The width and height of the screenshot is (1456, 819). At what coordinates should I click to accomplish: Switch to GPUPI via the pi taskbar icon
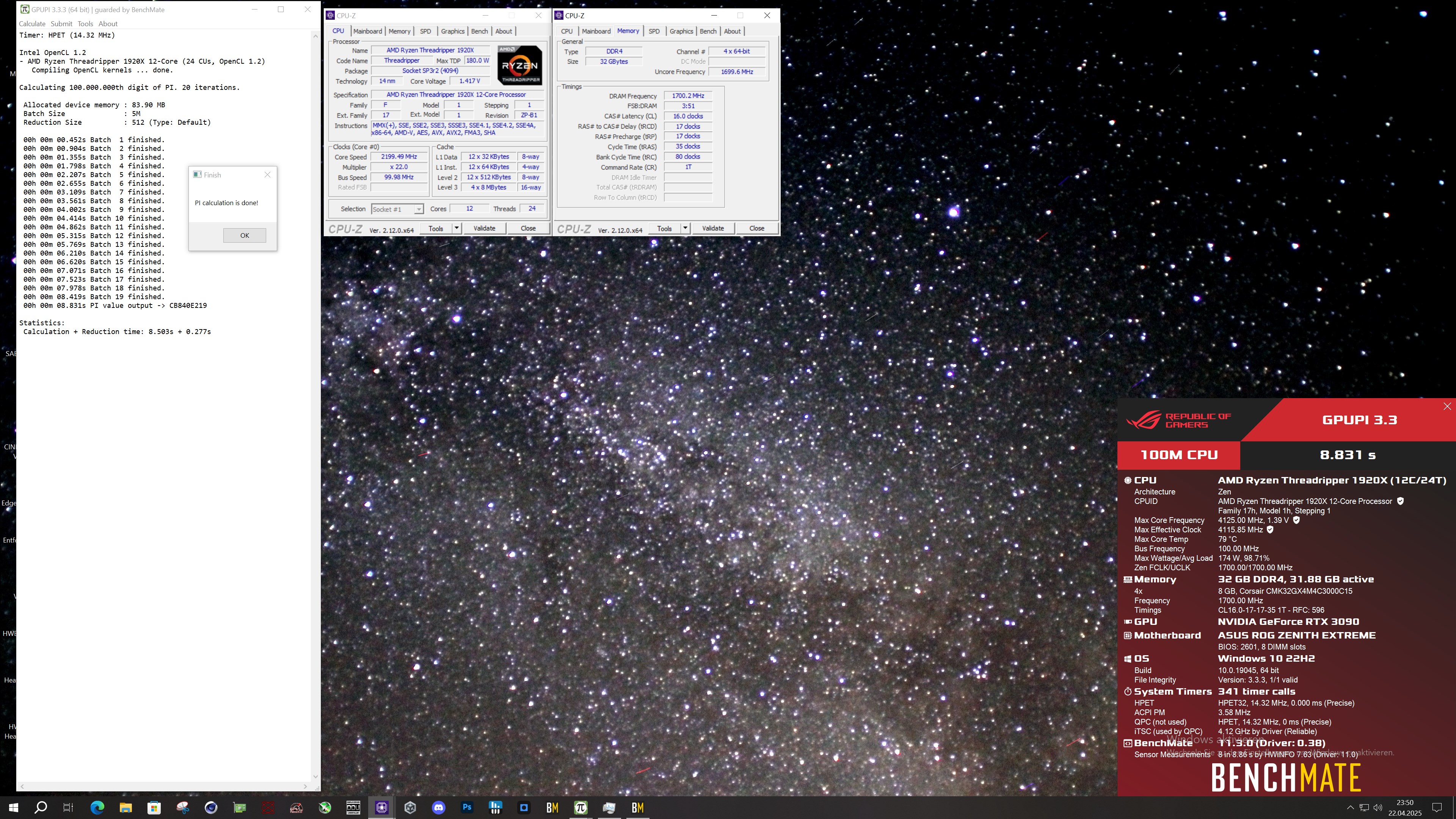point(581,808)
